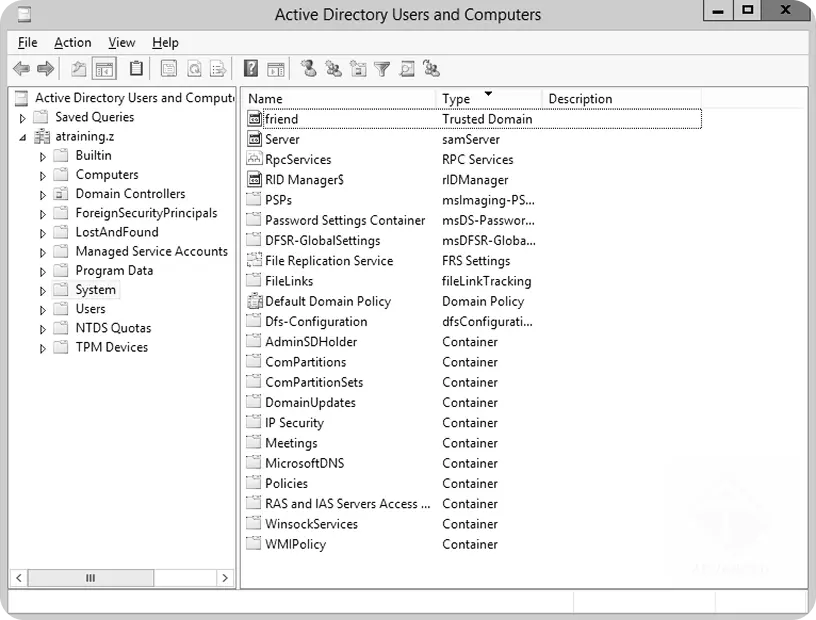
Task: Click the Default Domain Policy icon
Action: tap(254, 300)
